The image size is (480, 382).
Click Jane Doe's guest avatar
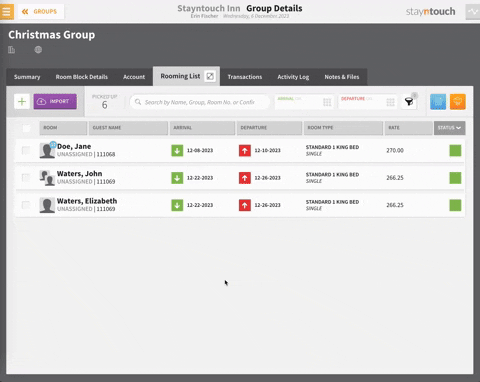coord(47,151)
